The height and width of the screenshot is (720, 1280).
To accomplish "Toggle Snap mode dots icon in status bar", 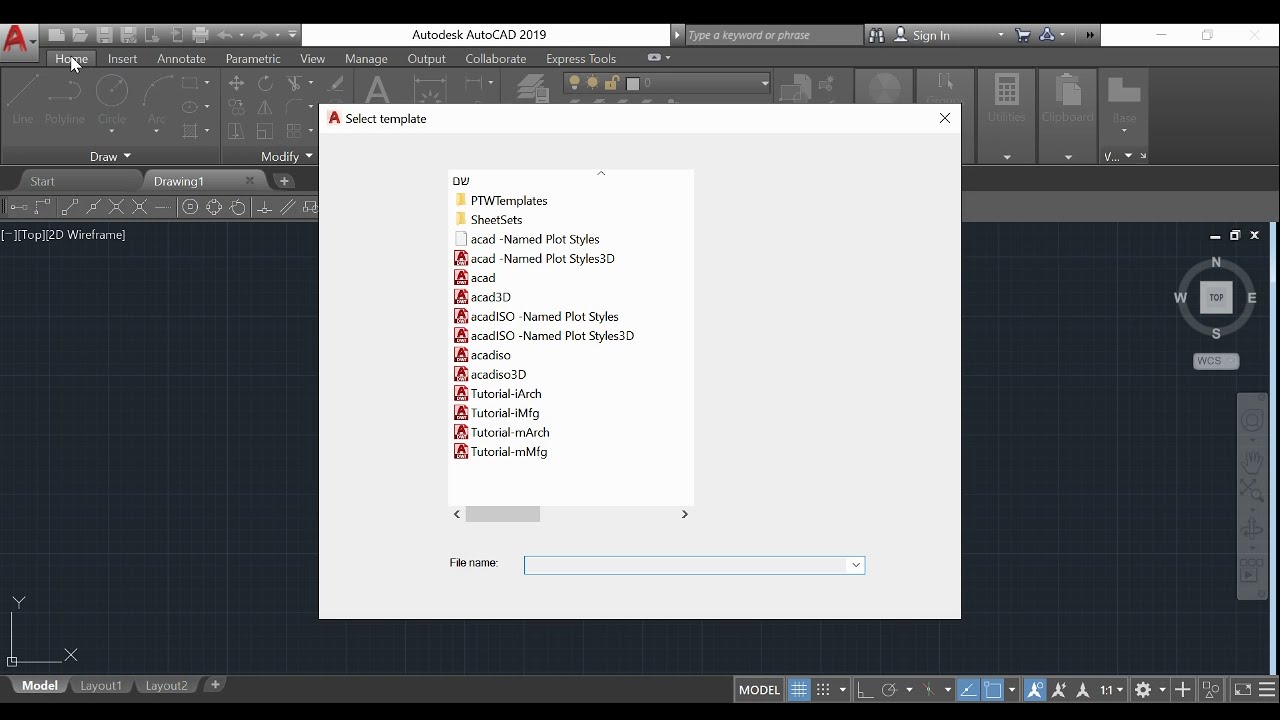I will pyautogui.click(x=823, y=690).
